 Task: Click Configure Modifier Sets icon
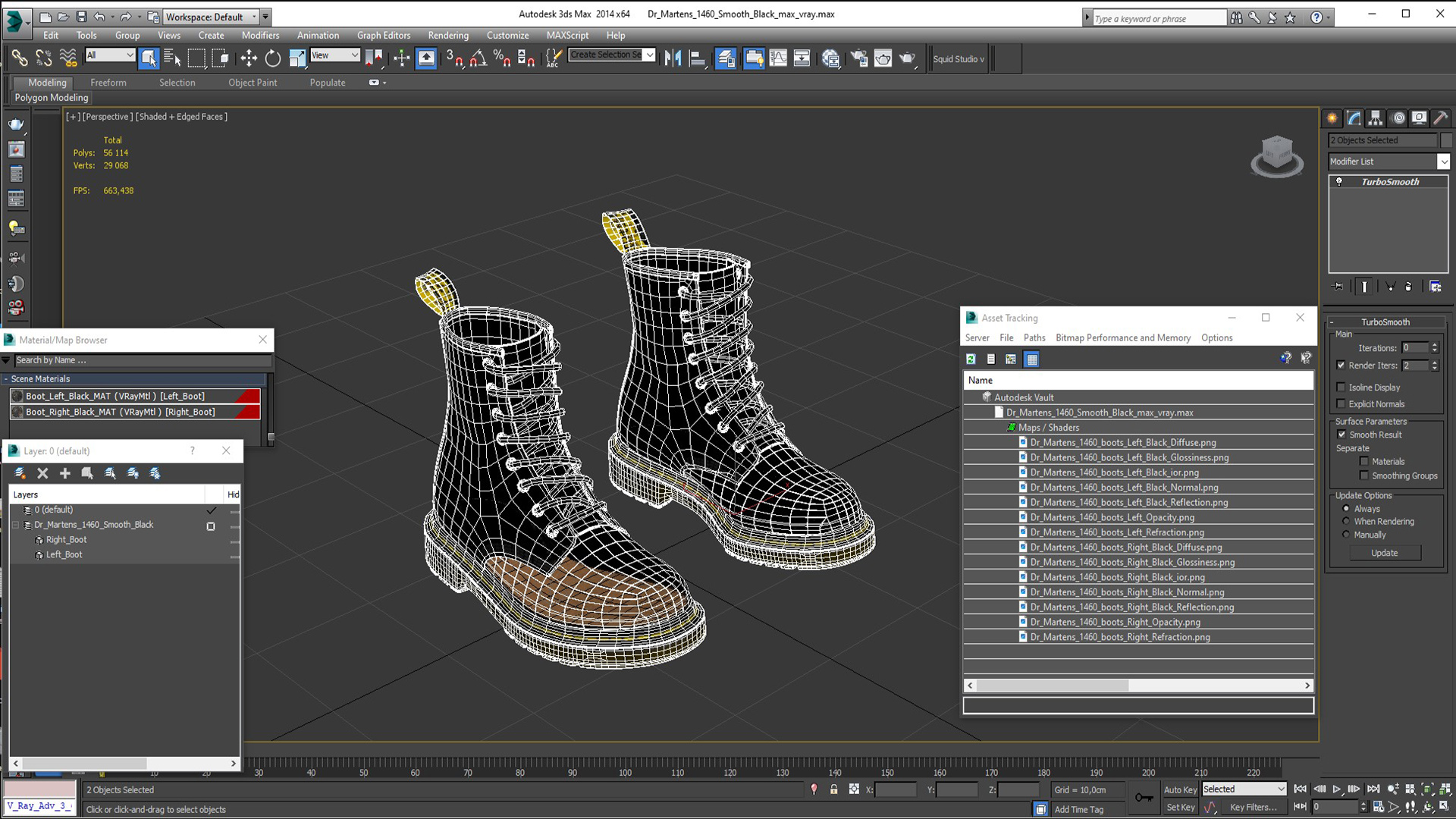pyautogui.click(x=1435, y=286)
